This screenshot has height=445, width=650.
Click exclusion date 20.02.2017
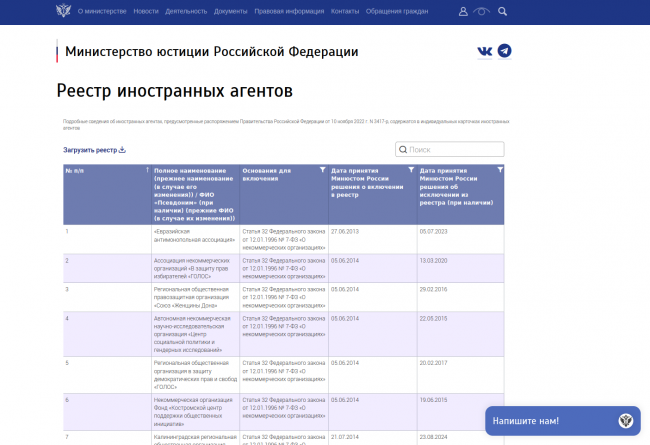[434, 363]
